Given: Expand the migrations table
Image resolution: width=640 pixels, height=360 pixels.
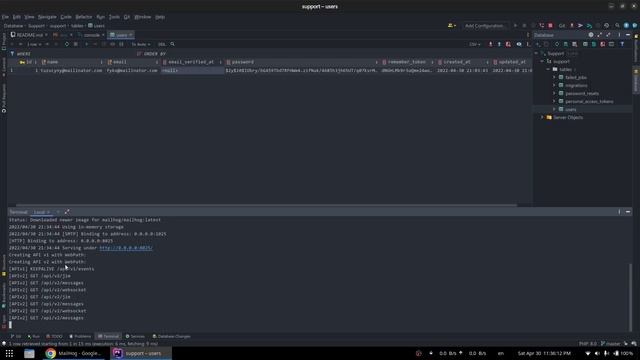Looking at the screenshot, I should coord(554,85).
